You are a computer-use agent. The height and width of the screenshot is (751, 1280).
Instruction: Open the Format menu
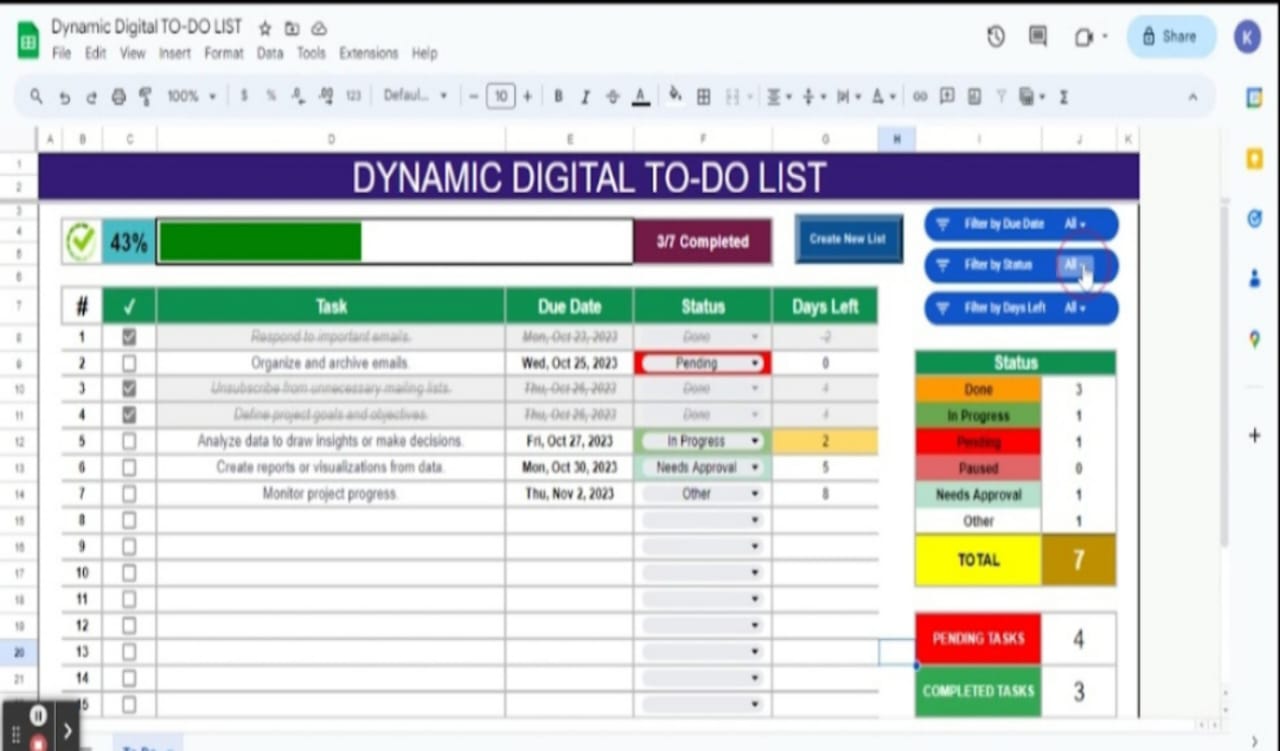224,53
